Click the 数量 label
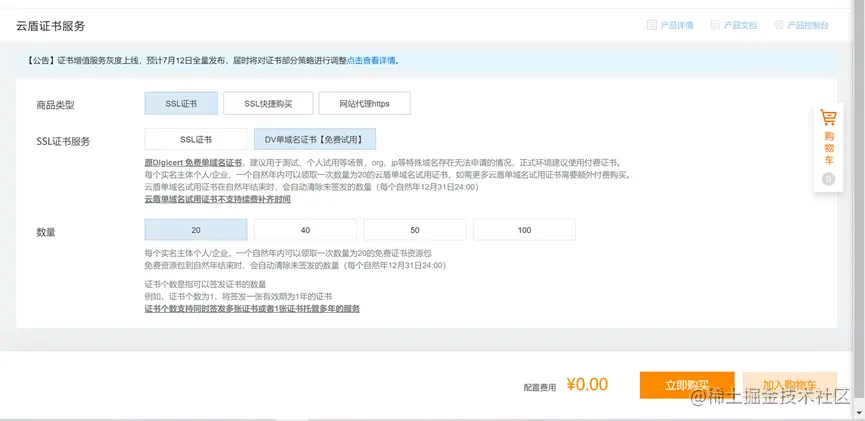 point(46,232)
